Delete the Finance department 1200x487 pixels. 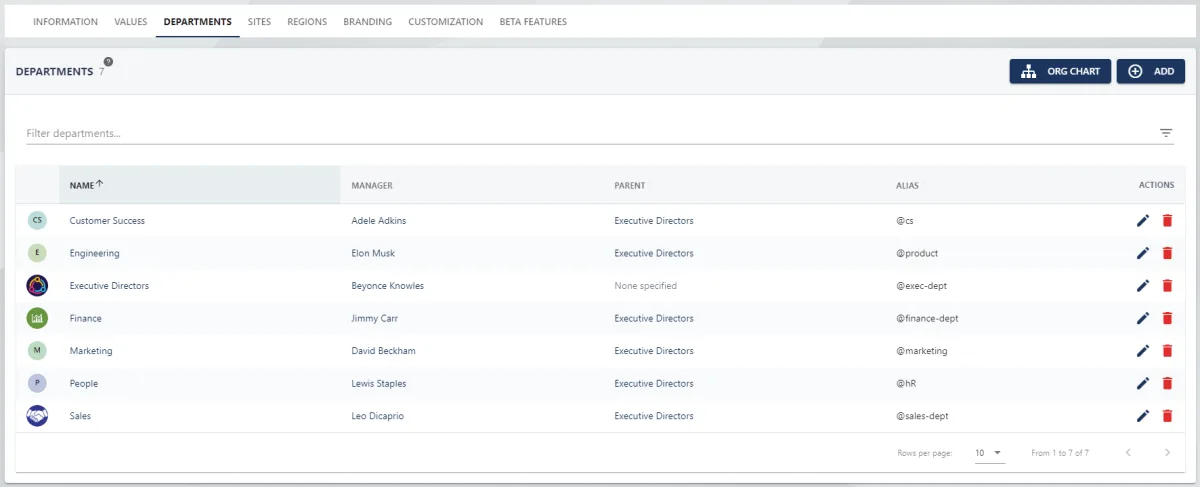coord(1166,318)
